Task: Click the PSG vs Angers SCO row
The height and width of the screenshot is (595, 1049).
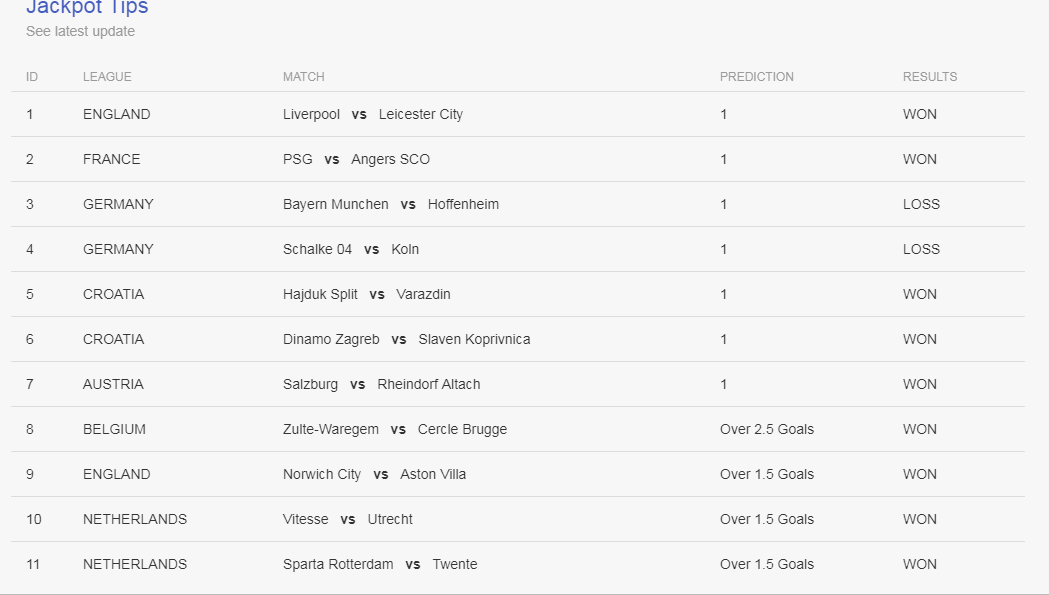Action: [518, 159]
